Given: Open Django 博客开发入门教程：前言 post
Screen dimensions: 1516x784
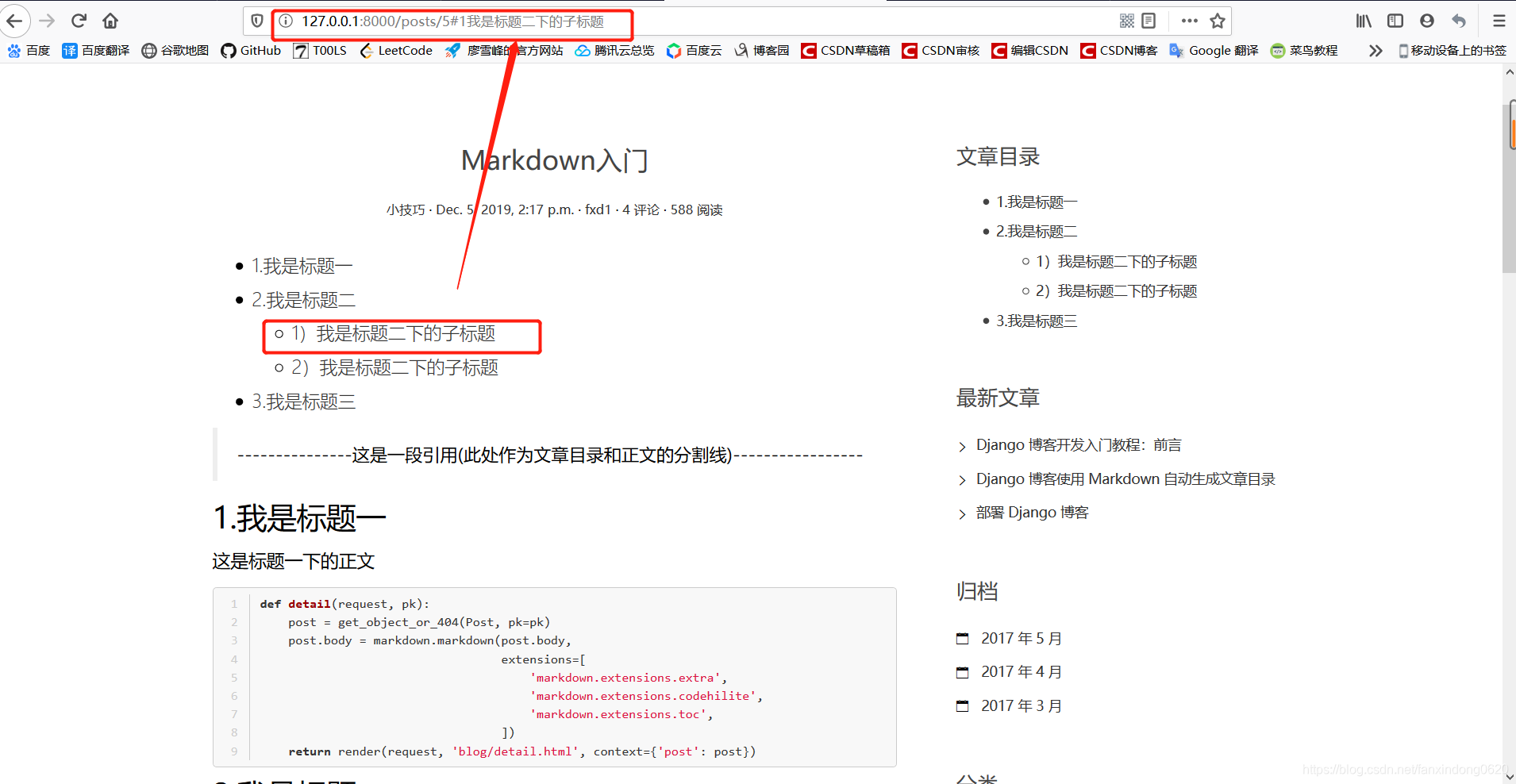Looking at the screenshot, I should (1079, 445).
